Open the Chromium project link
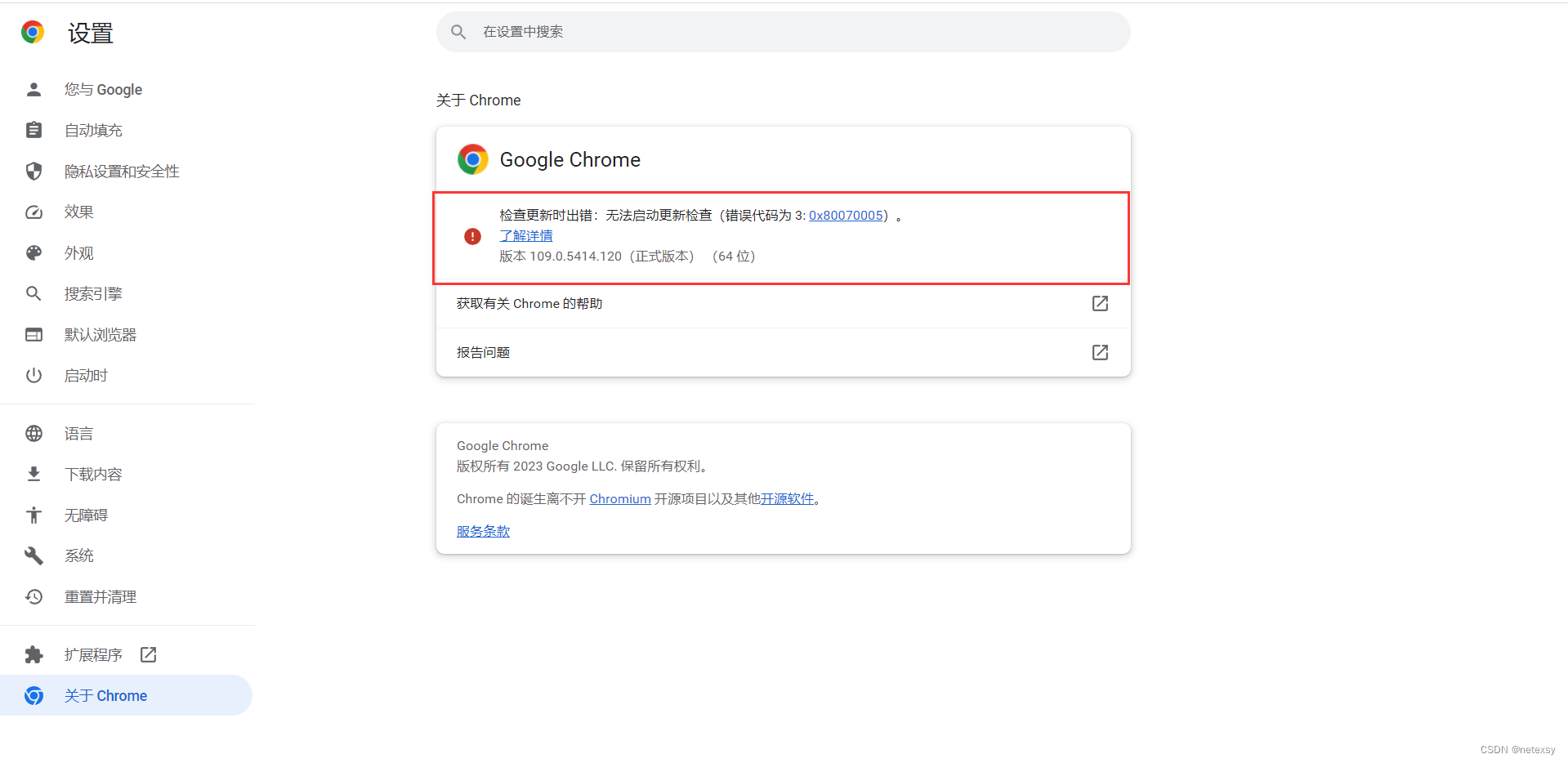The image size is (1568, 763). [x=619, y=499]
